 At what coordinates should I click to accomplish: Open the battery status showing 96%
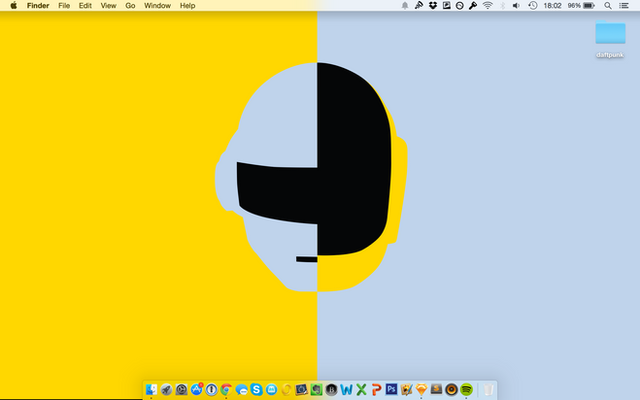(x=581, y=6)
